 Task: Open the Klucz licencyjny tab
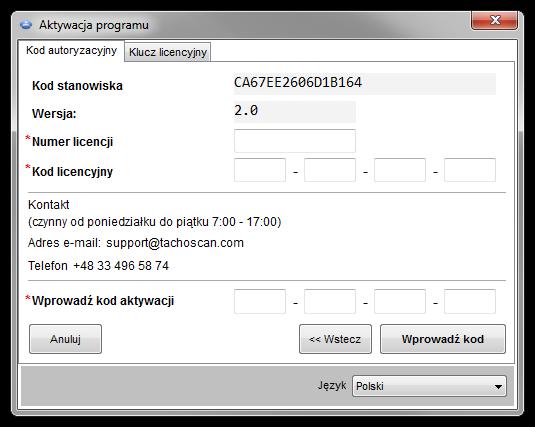click(168, 52)
